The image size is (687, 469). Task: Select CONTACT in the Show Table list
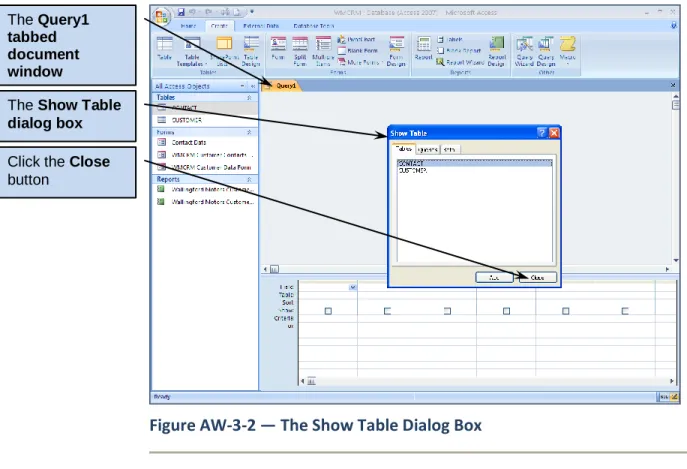pos(475,163)
